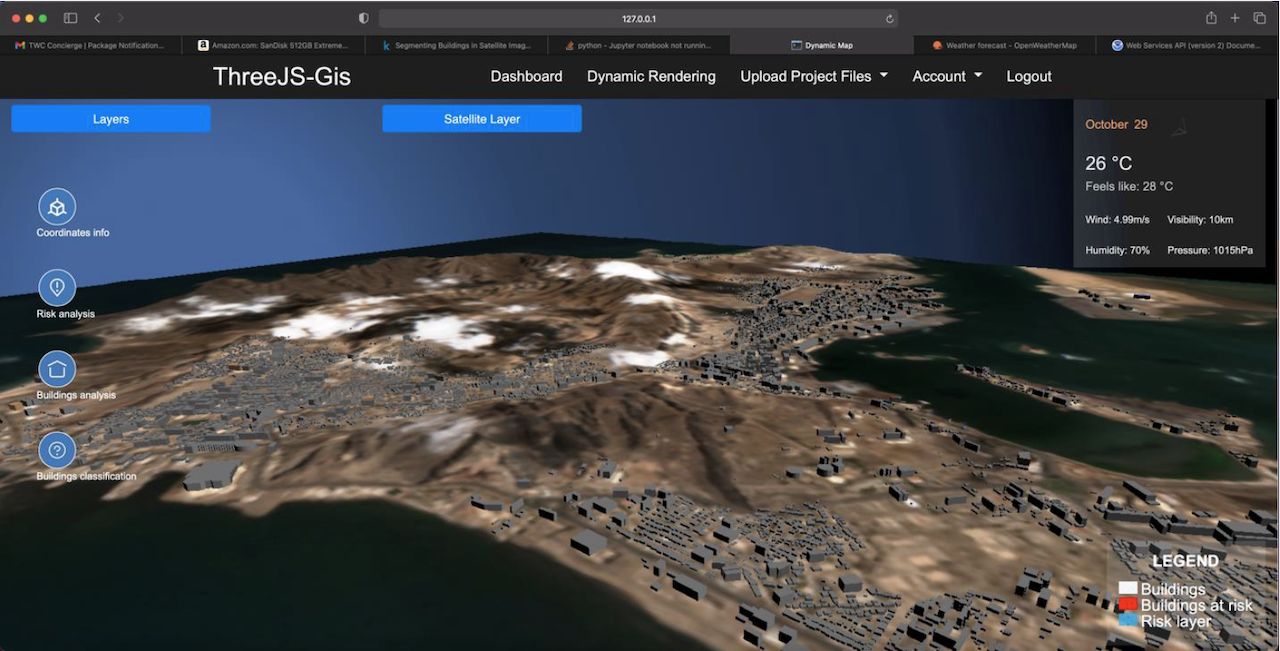1280x651 pixels.
Task: Click the browser Share icon
Action: point(1211,18)
